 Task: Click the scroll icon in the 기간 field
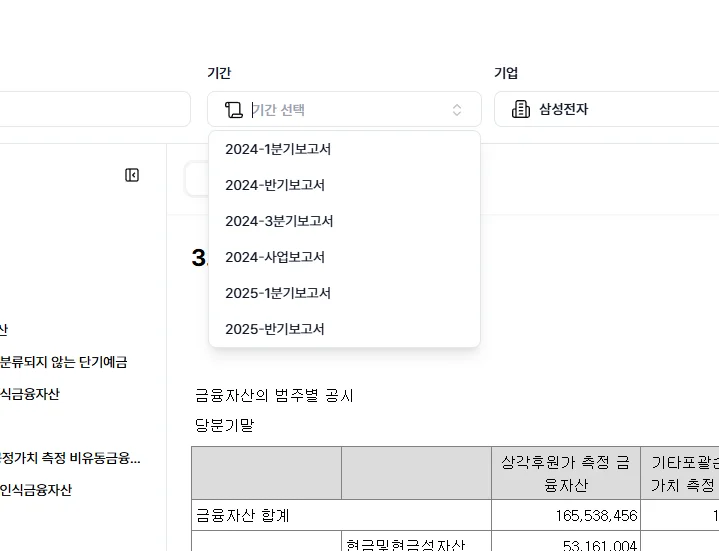[x=234, y=109]
